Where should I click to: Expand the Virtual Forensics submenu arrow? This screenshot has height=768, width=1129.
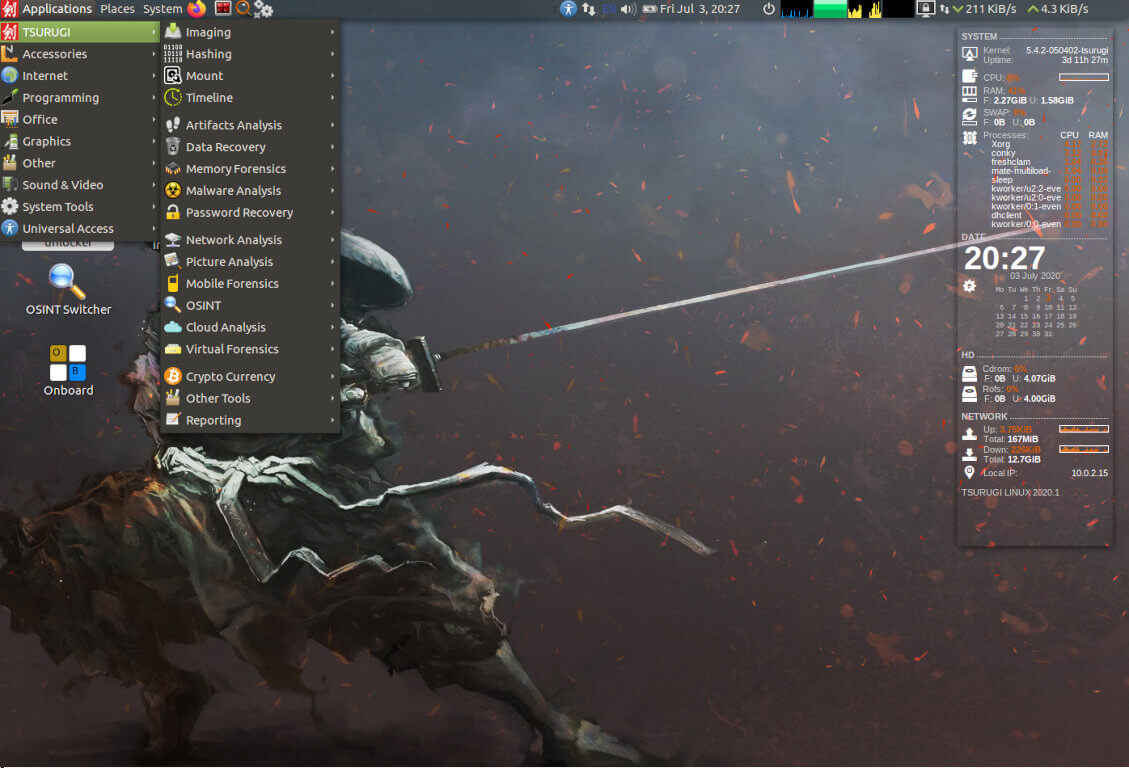(x=333, y=349)
